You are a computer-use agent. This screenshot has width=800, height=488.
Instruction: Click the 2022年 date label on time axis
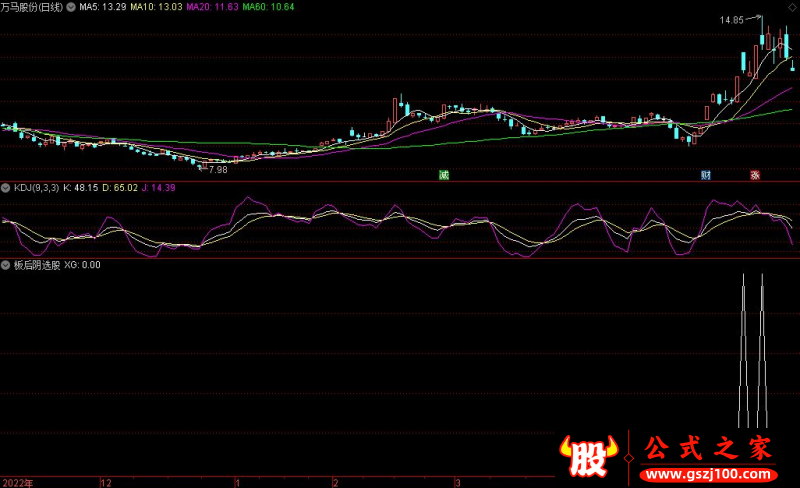click(x=17, y=482)
